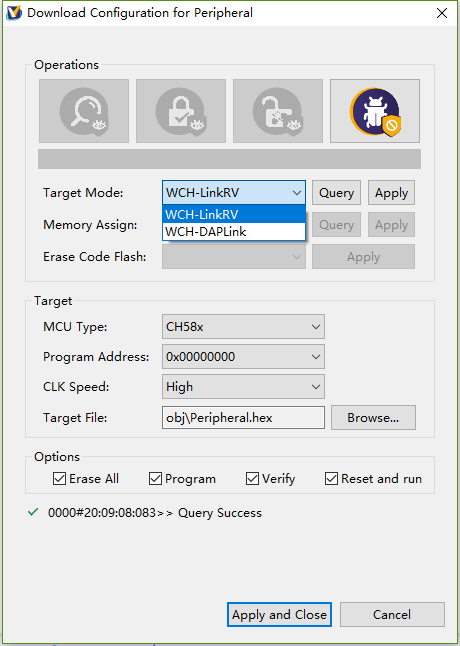
Task: Disable the Verify checkbox
Action: (252, 479)
